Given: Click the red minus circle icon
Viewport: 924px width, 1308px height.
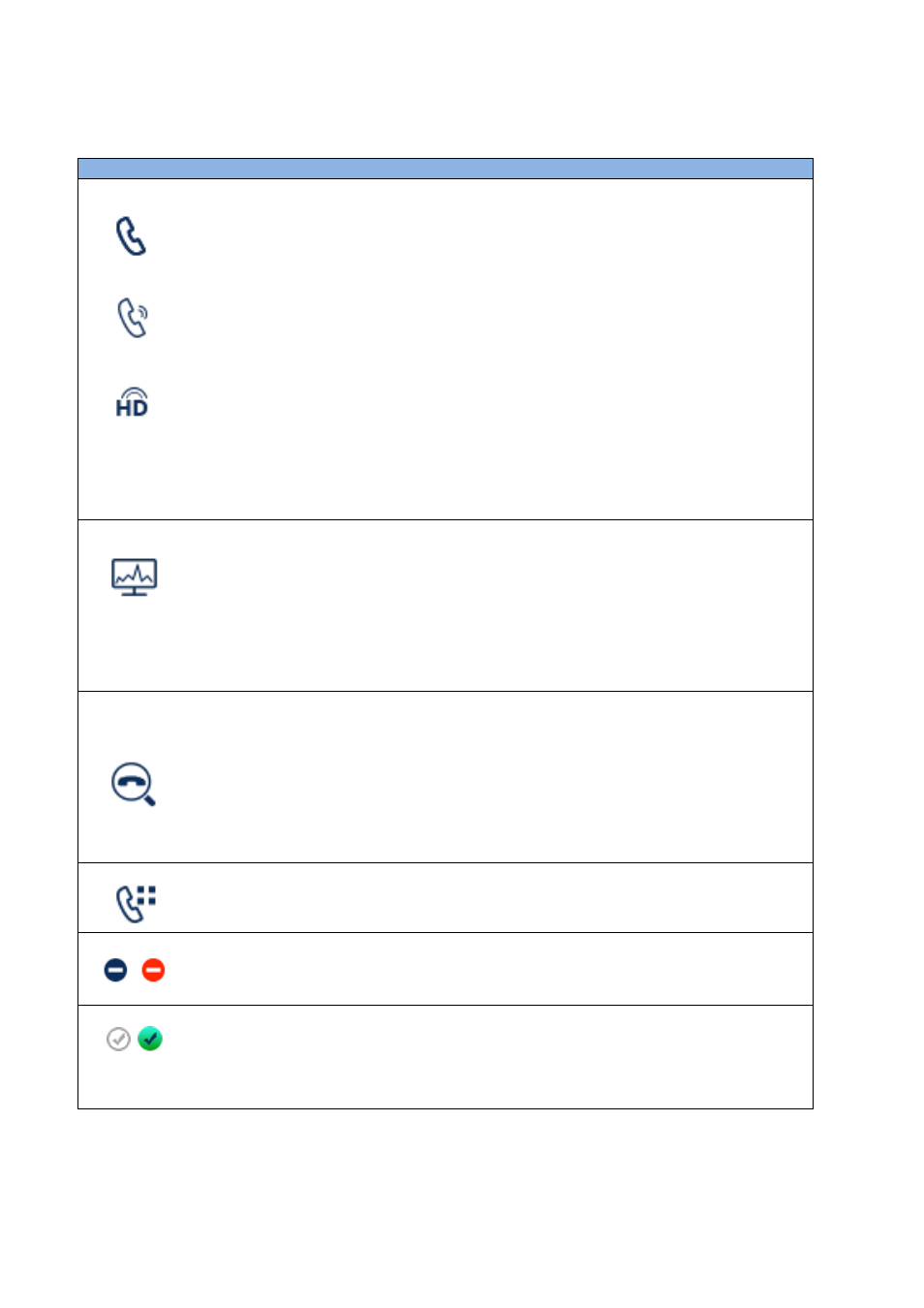Looking at the screenshot, I should point(153,970).
